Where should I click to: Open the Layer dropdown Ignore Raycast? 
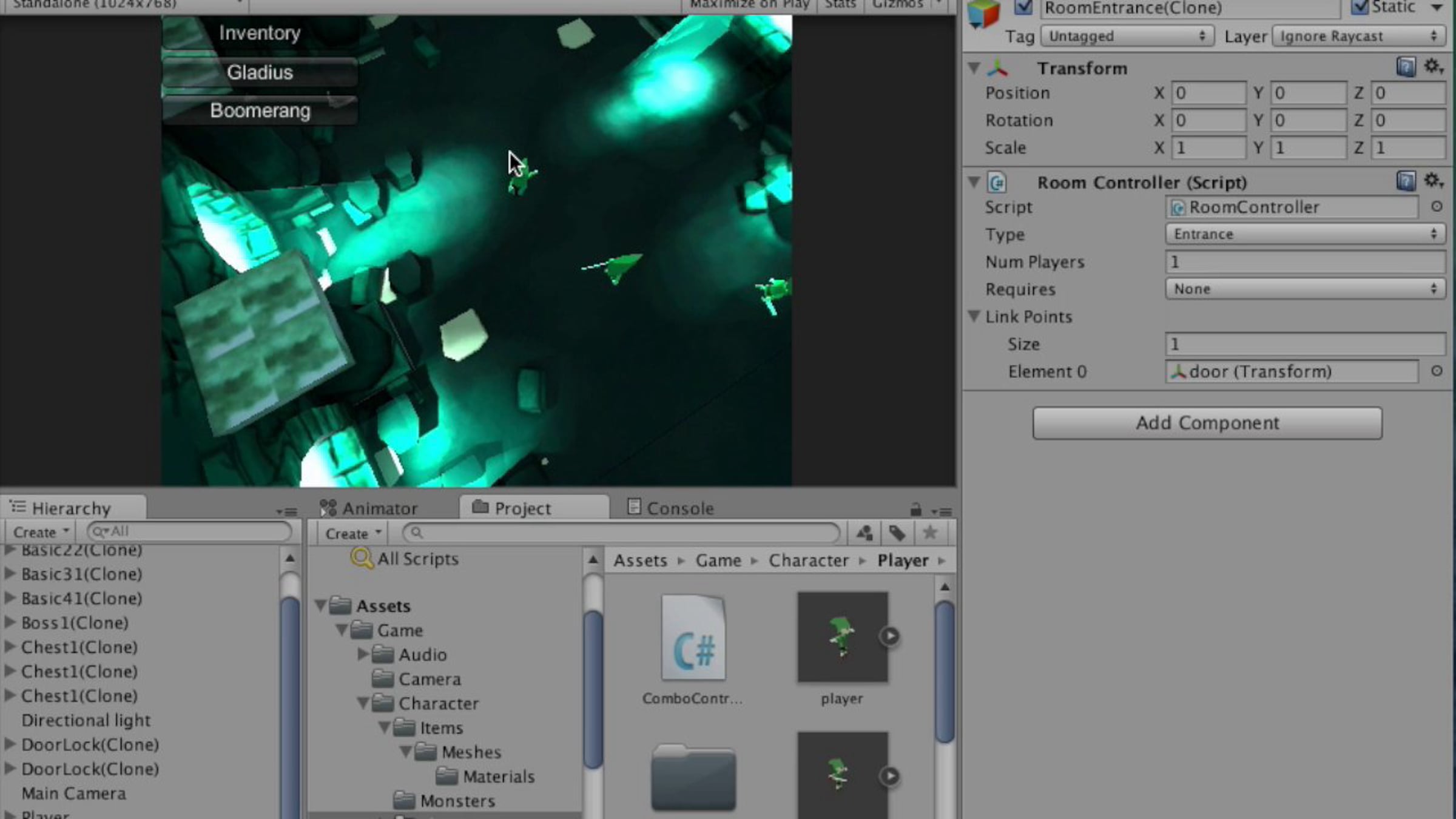point(1358,36)
